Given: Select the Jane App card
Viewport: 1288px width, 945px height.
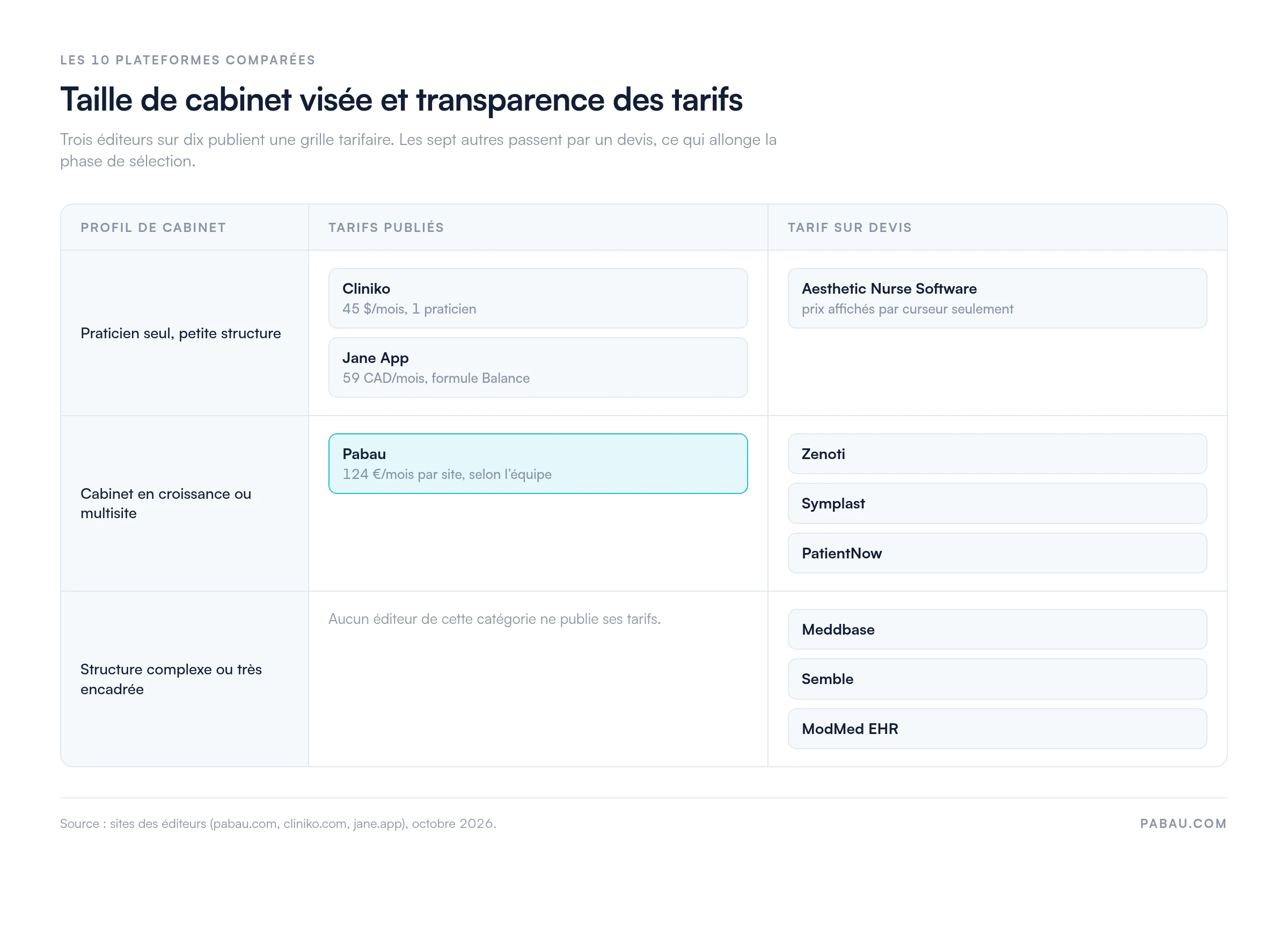Looking at the screenshot, I should point(538,367).
